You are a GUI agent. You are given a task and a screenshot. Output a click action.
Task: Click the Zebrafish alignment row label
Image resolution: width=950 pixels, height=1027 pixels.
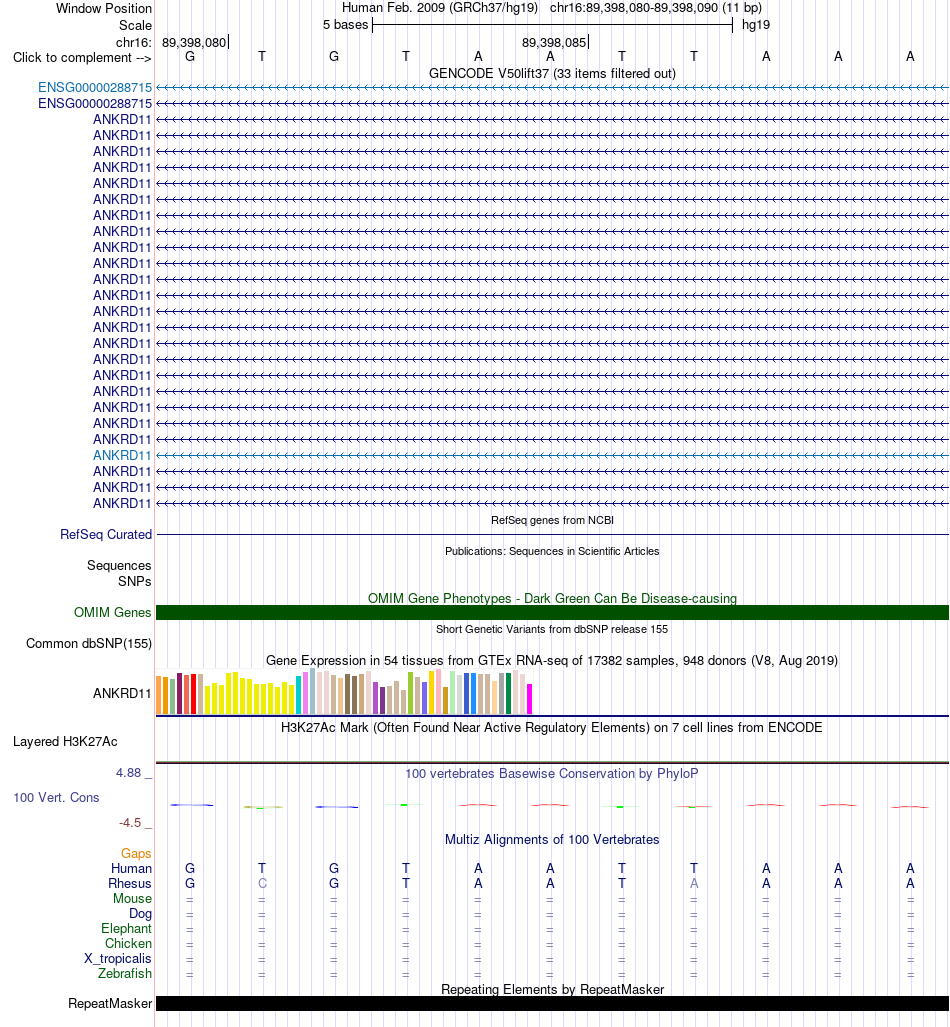click(124, 974)
